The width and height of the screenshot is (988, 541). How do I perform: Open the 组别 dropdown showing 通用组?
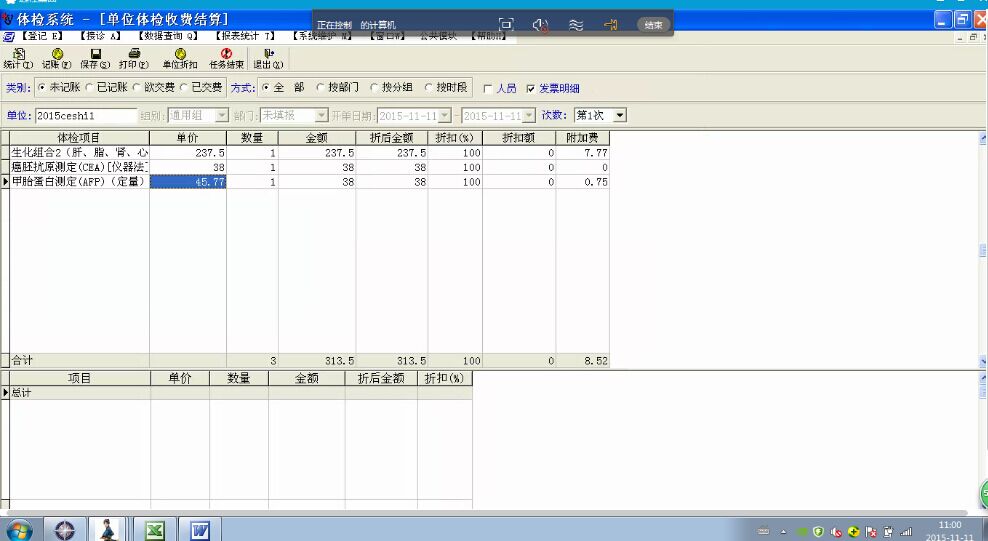(222, 115)
